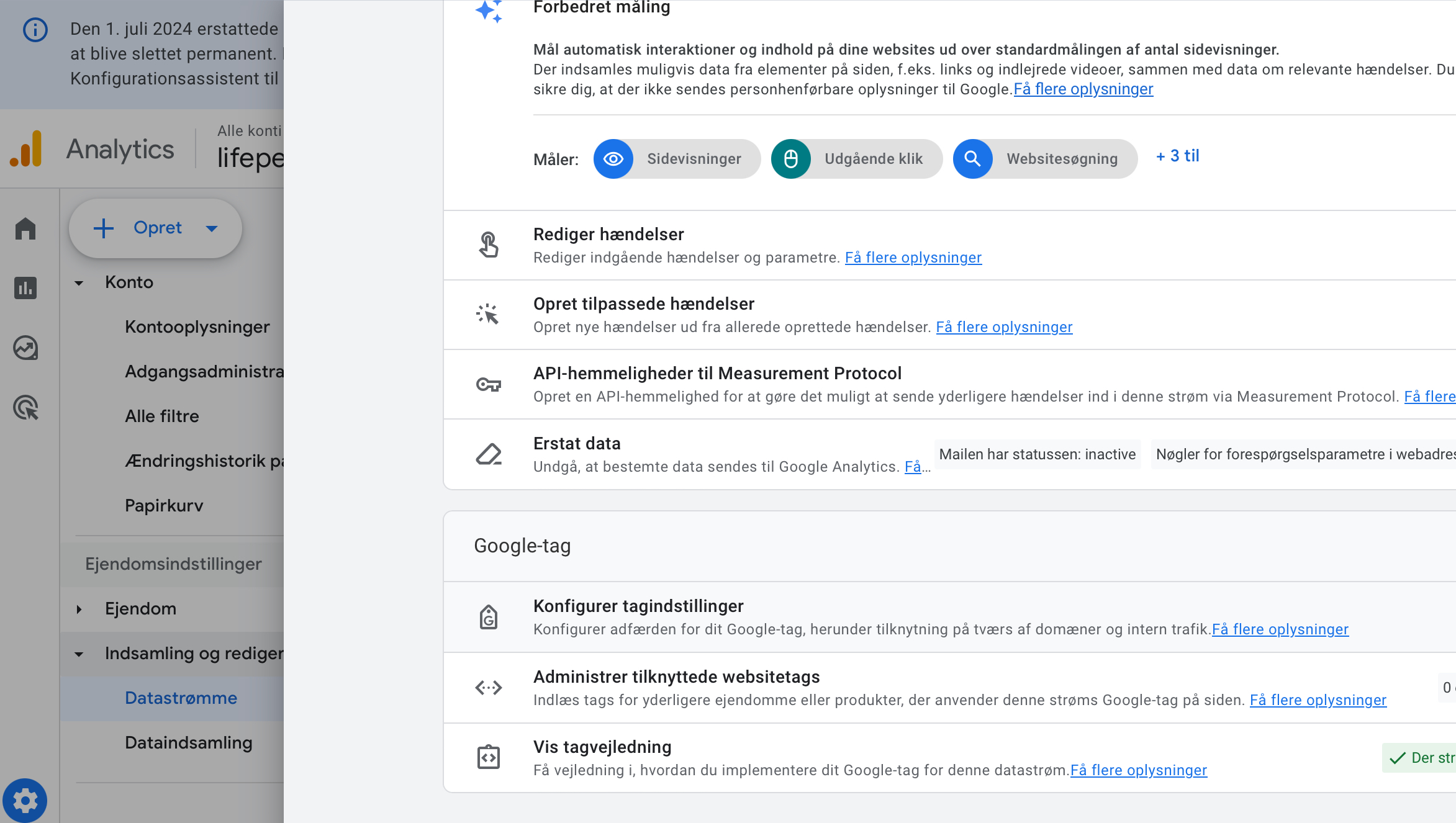Collapse the Konto section
1456x823 pixels.
[x=79, y=283]
